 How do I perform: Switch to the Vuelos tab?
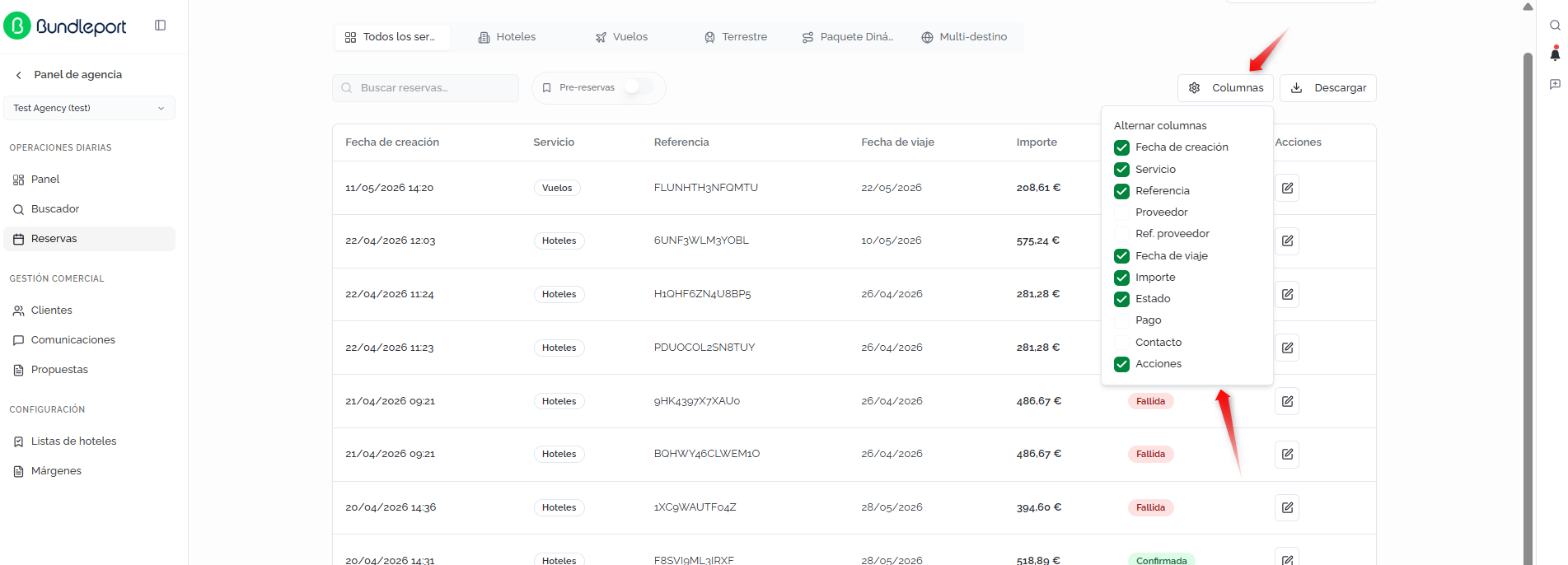[622, 37]
